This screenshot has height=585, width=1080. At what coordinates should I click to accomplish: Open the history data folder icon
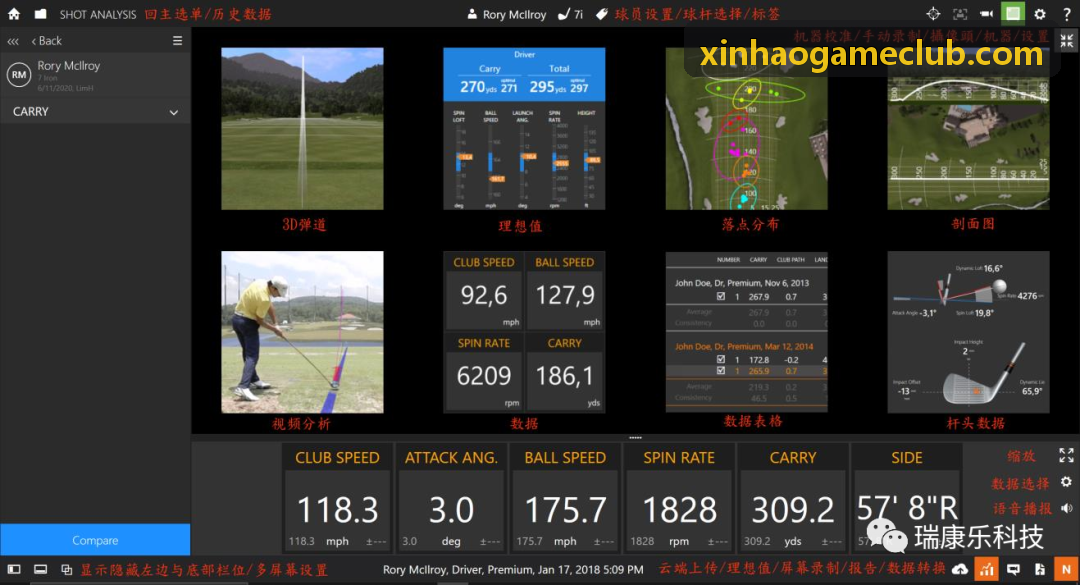tap(41, 14)
